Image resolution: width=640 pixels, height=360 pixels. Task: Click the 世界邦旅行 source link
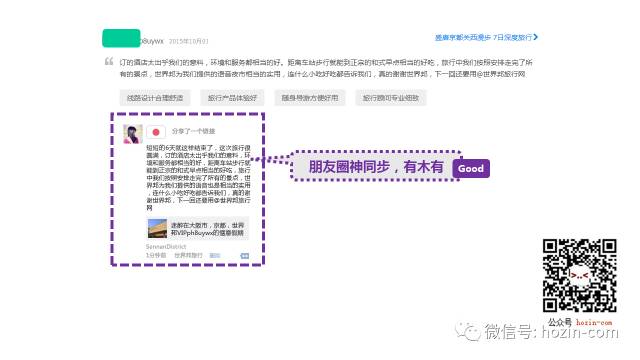189,256
